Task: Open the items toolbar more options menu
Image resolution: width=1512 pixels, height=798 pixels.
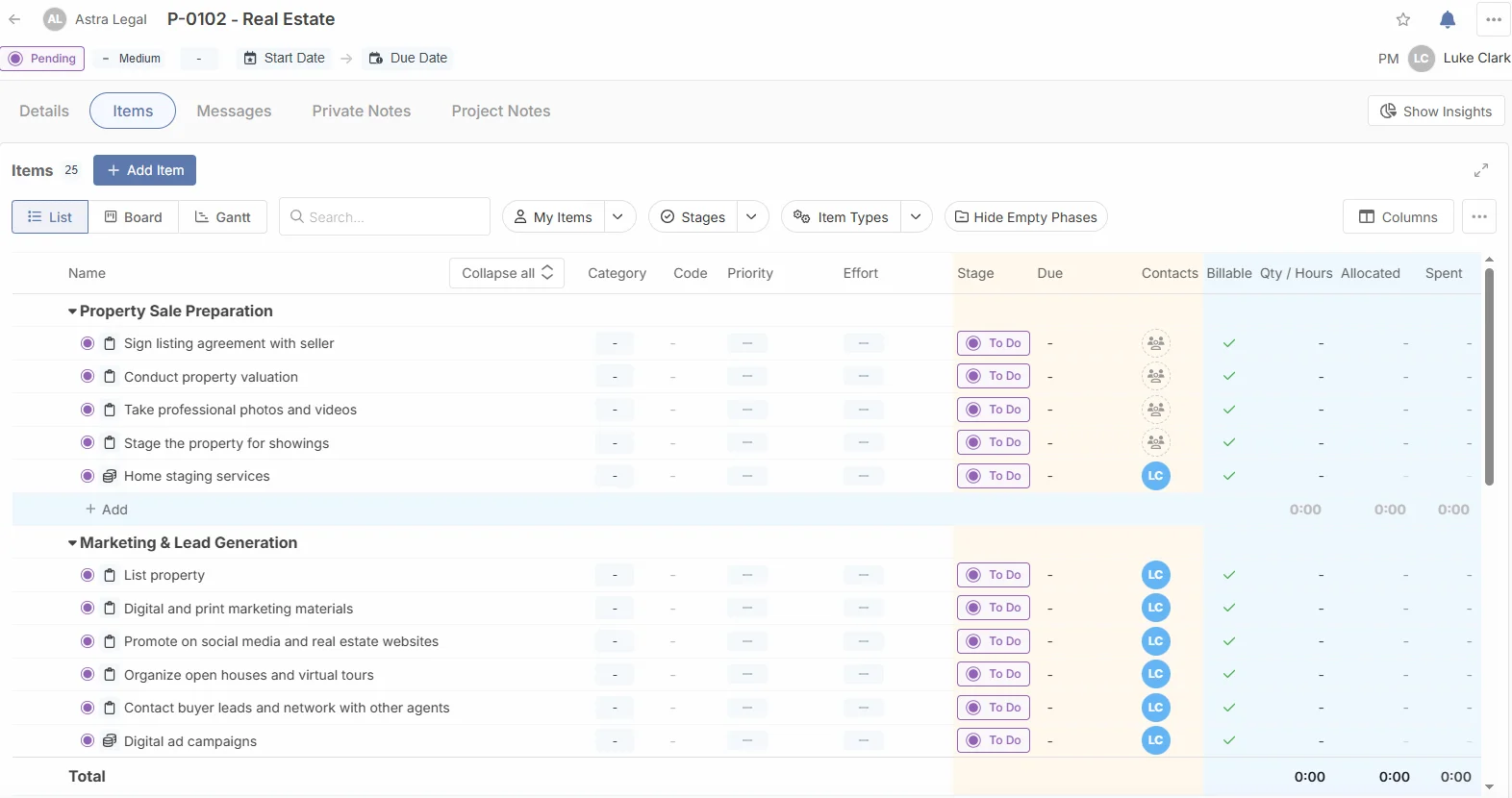Action: (x=1479, y=216)
